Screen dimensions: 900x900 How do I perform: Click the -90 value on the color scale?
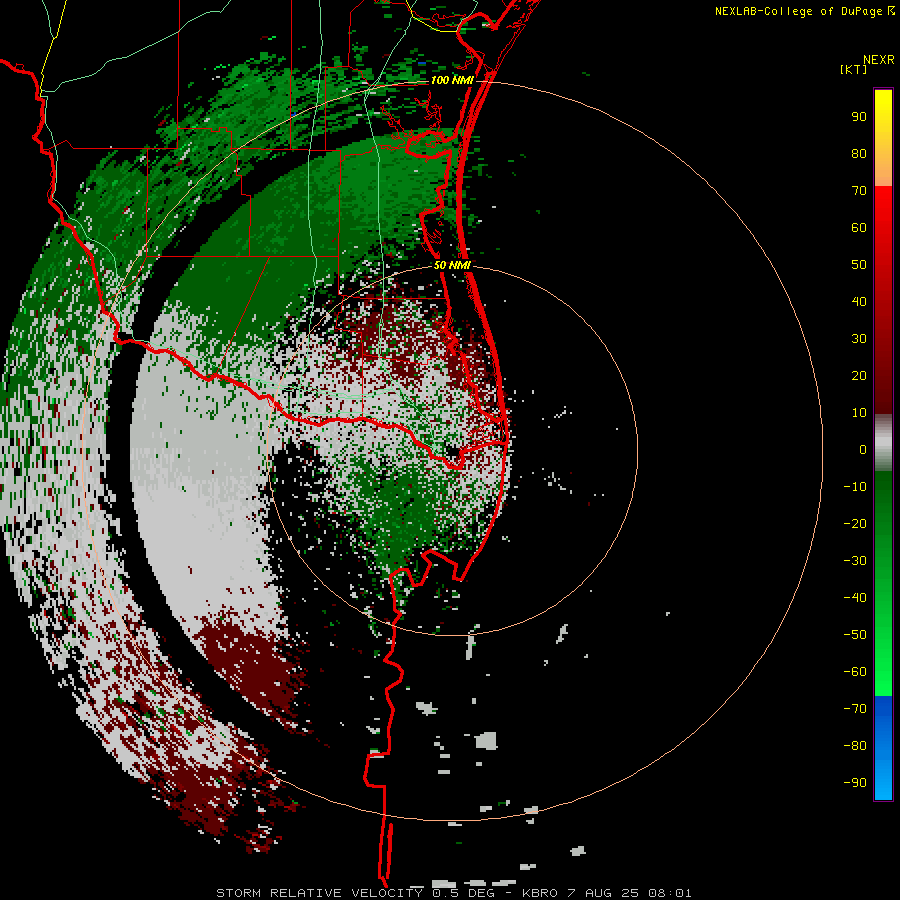tap(855, 783)
